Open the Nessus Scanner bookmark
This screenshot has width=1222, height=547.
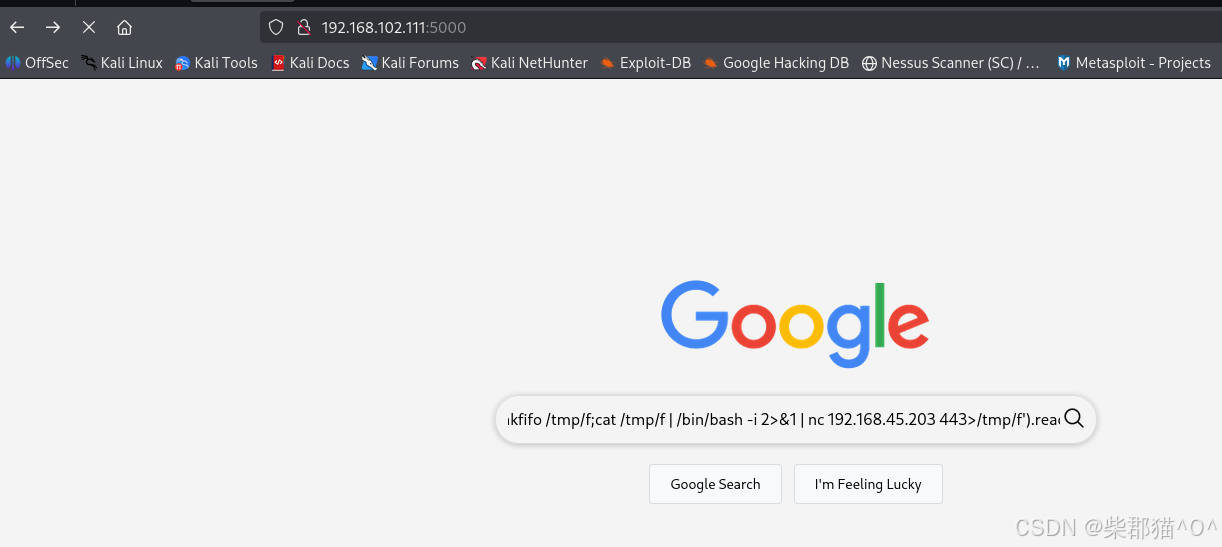(x=951, y=63)
